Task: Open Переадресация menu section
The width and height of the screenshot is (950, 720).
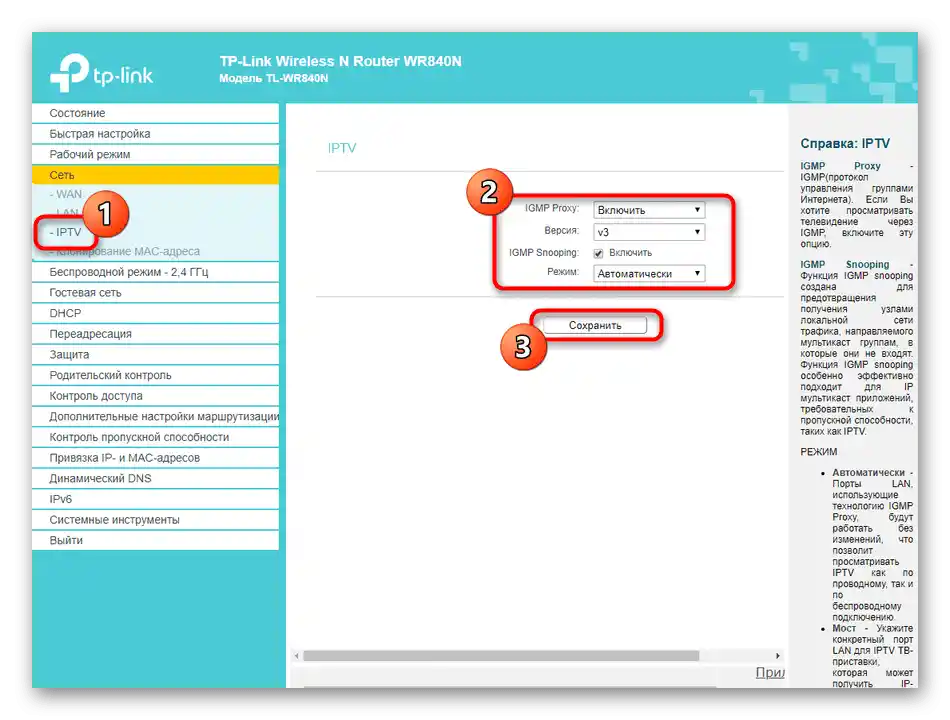Action: tap(155, 334)
